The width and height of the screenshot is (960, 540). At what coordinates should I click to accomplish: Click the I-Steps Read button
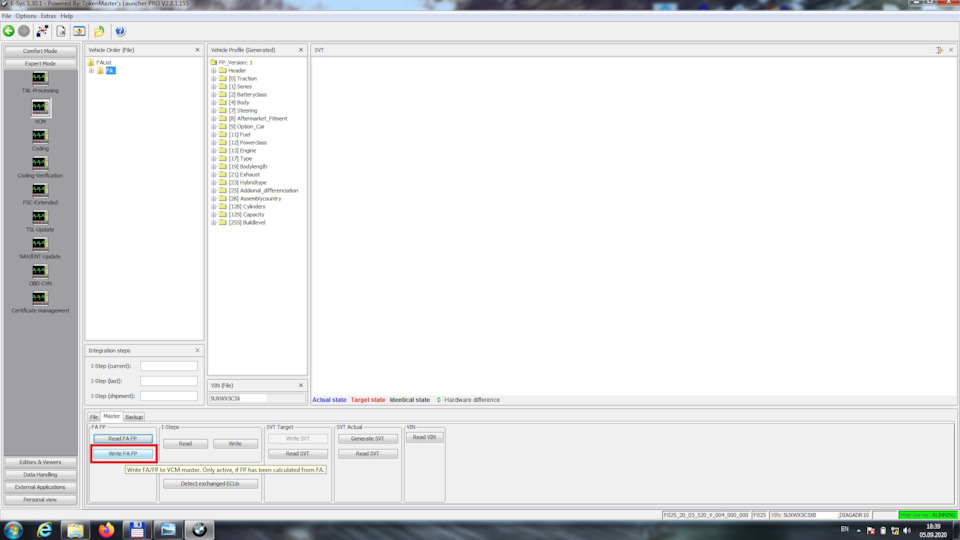pyautogui.click(x=185, y=443)
